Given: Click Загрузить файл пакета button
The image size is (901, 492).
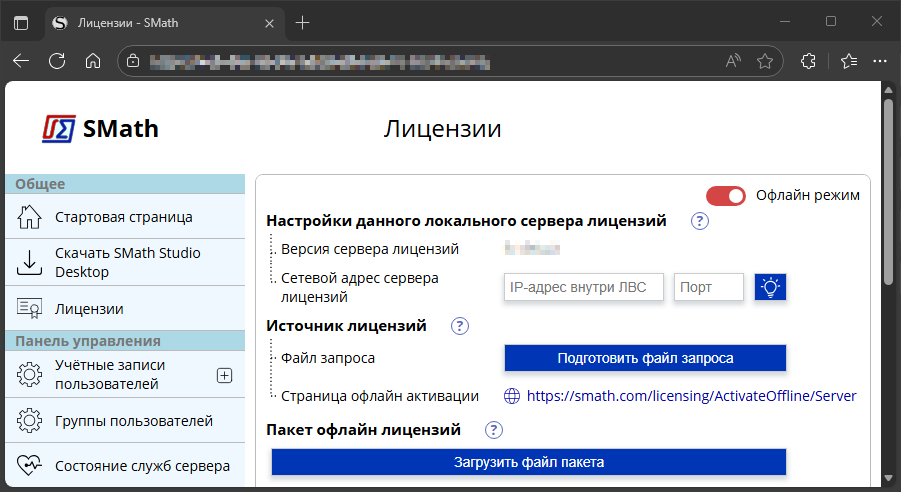Looking at the screenshot, I should (529, 462).
